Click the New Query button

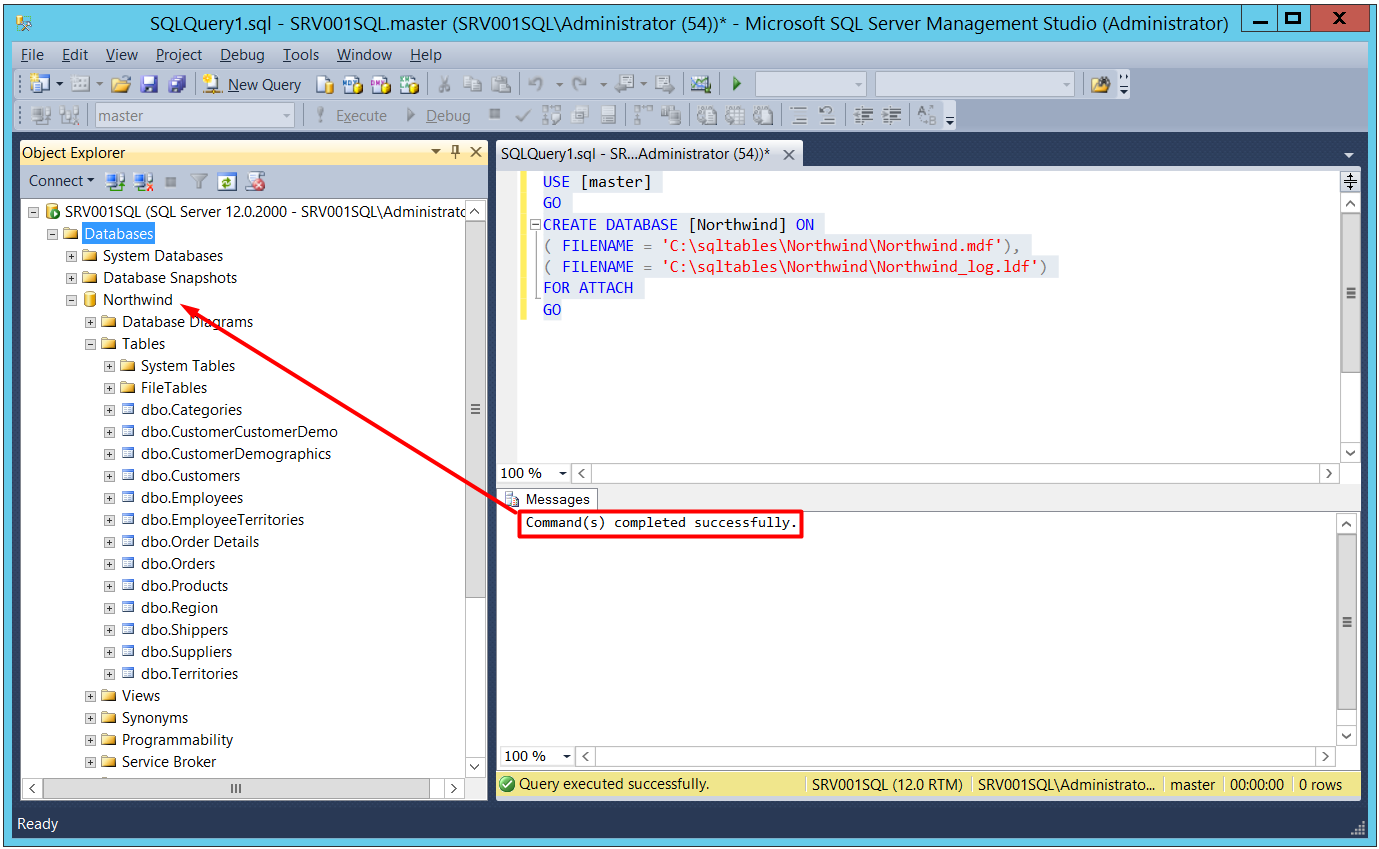click(251, 85)
